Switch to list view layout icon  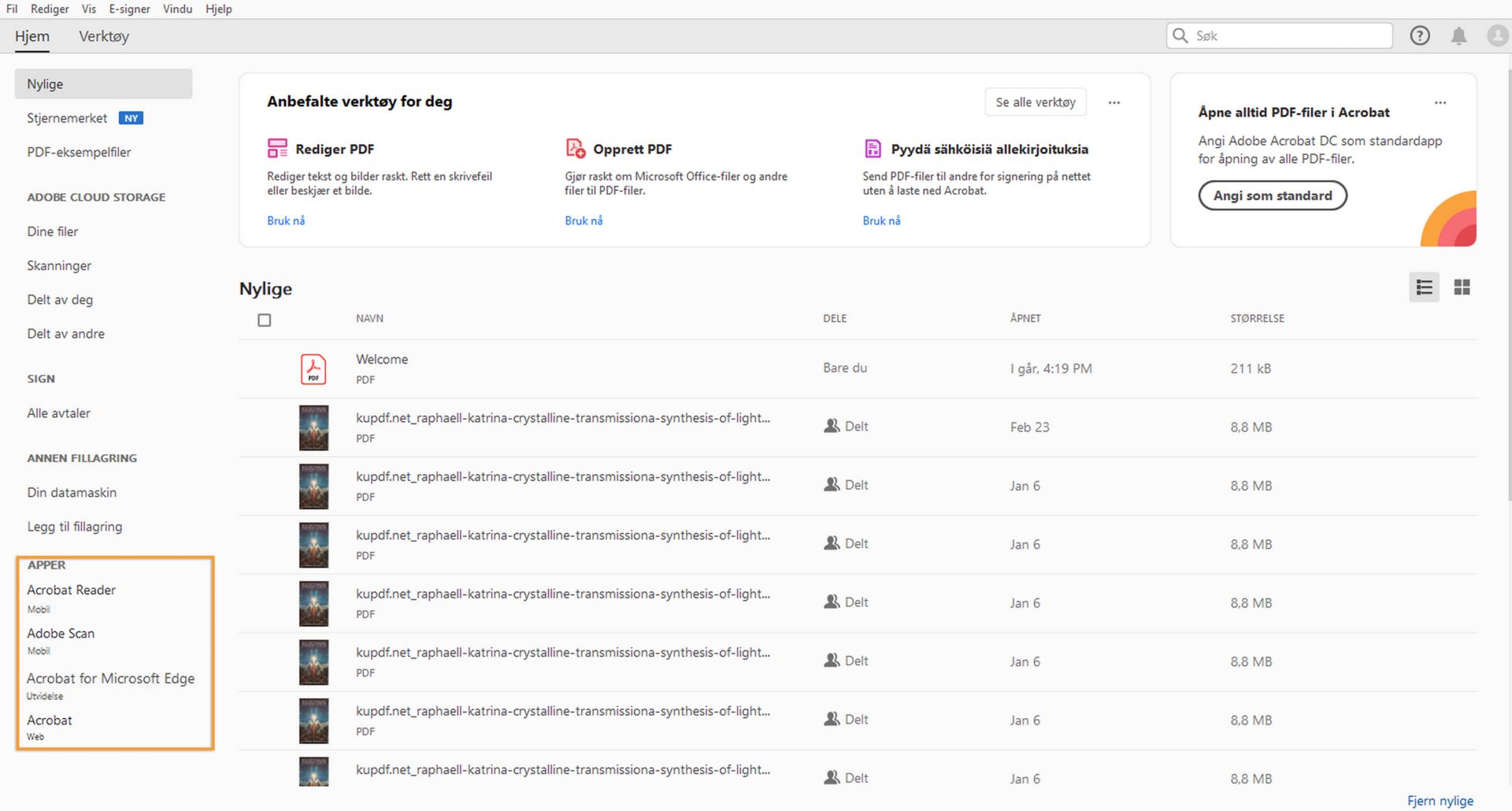point(1424,287)
